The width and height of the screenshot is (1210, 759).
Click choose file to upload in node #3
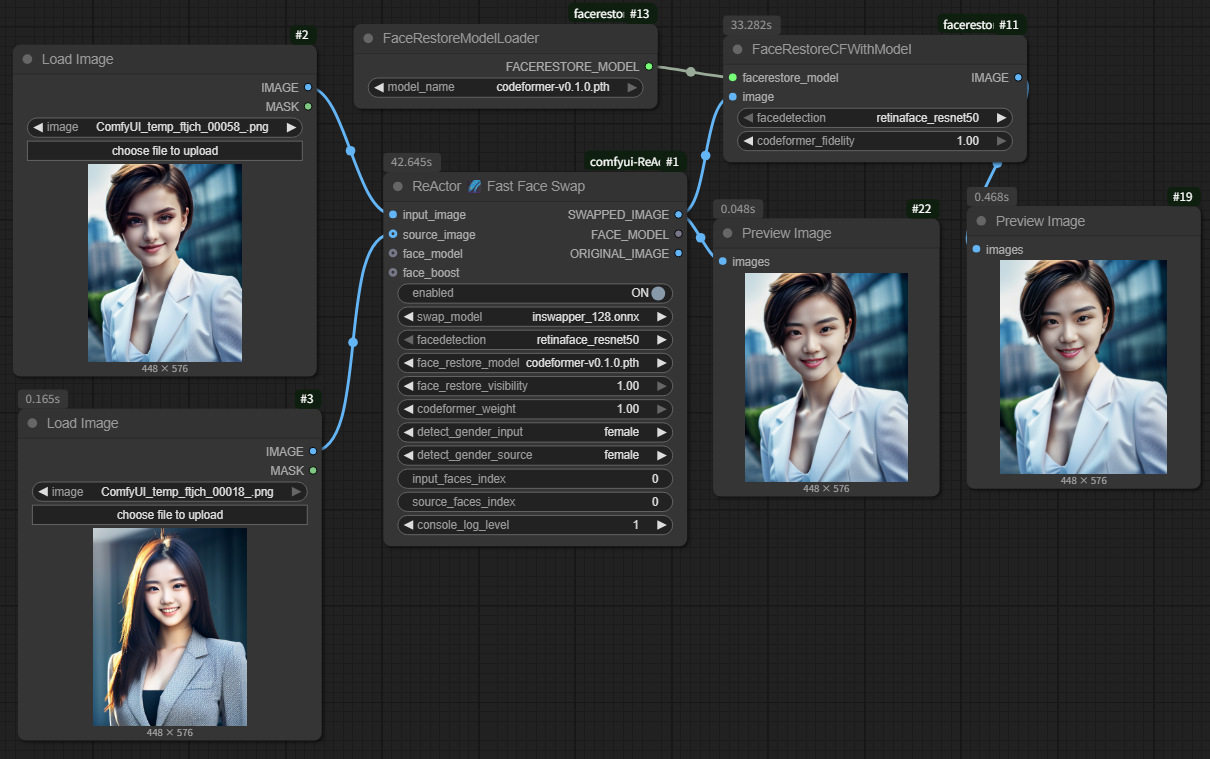click(x=170, y=515)
